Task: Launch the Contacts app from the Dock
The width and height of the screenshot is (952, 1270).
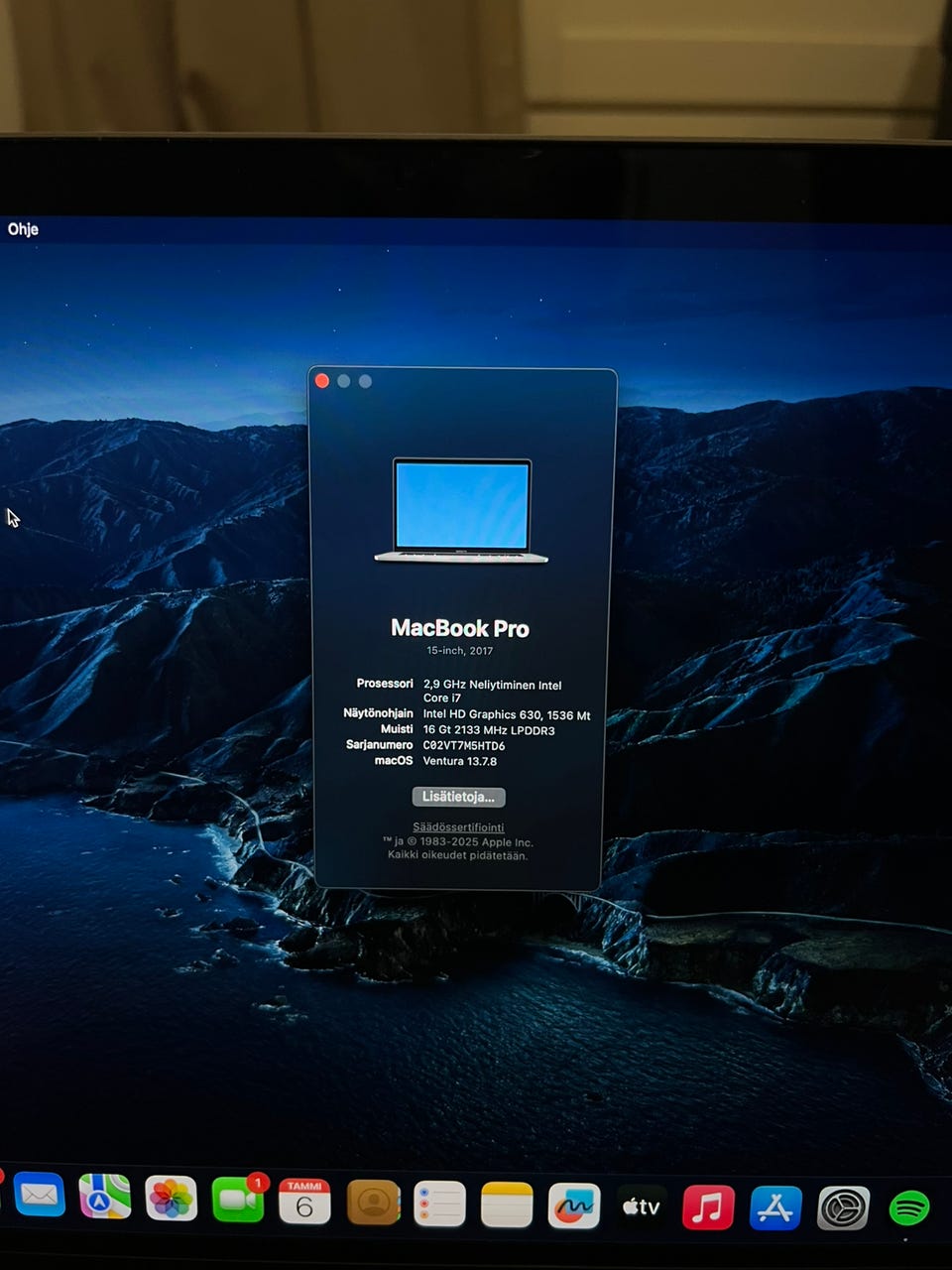Action: pyautogui.click(x=373, y=1203)
